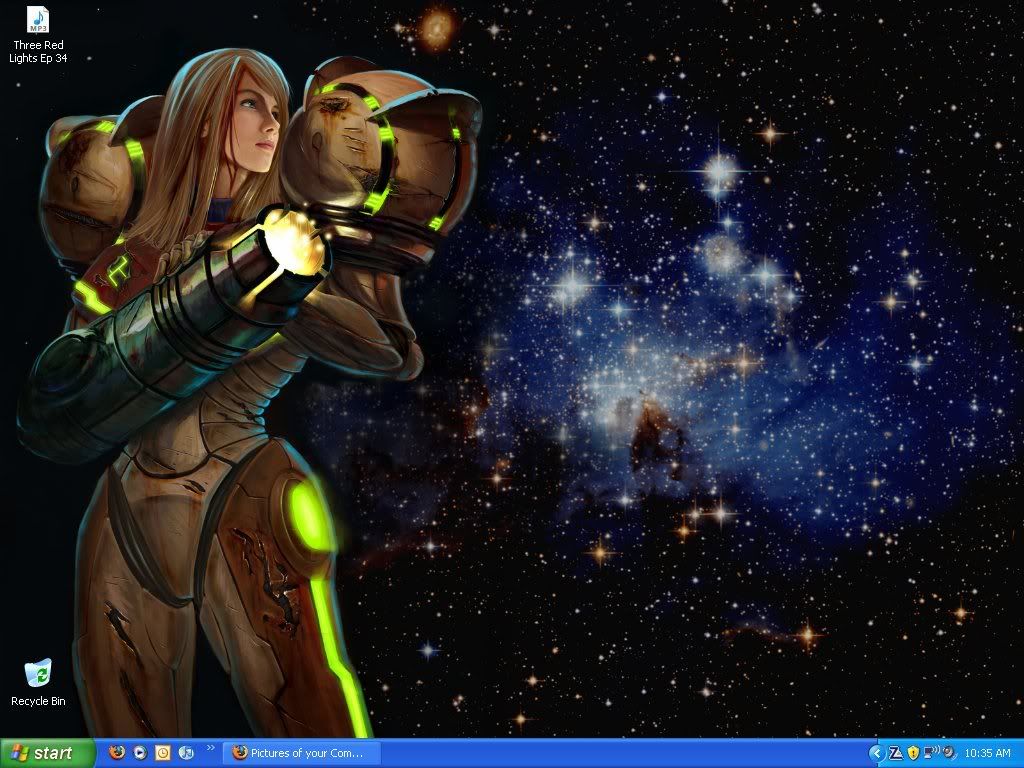
Task: Click the yellow security shield tray icon
Action: tap(913, 753)
